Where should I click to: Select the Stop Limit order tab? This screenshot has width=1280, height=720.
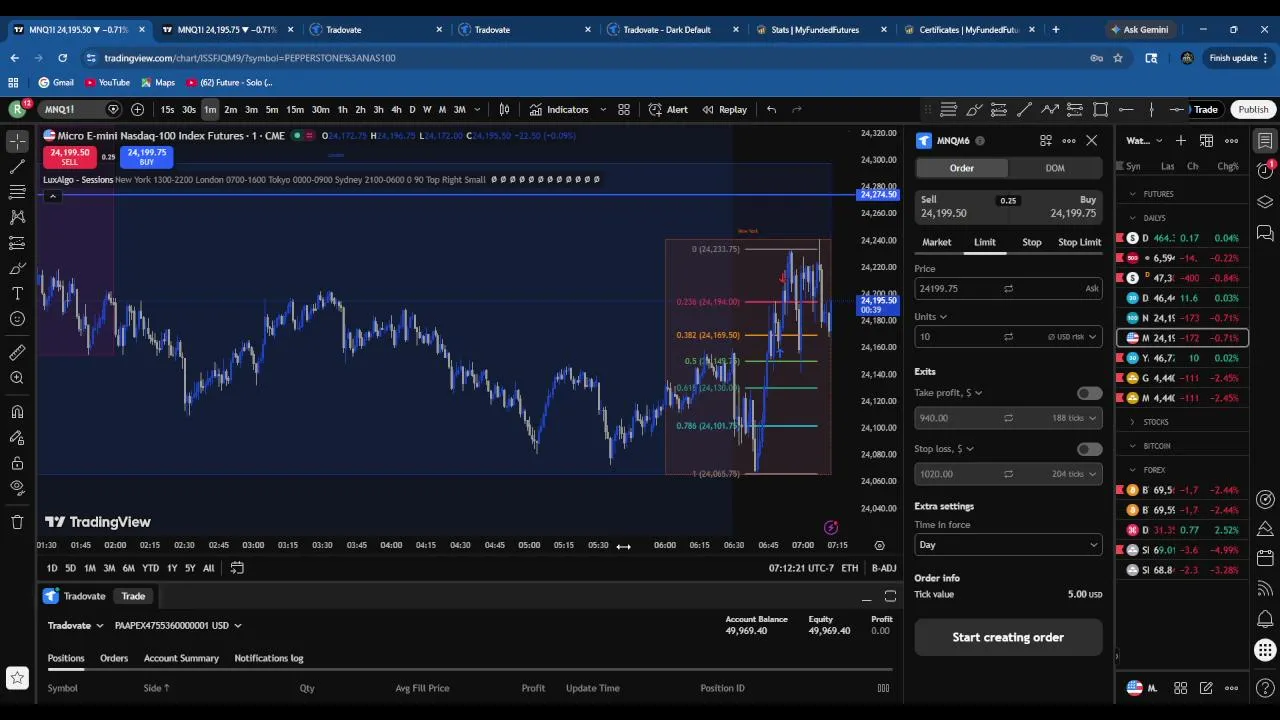[x=1079, y=242]
